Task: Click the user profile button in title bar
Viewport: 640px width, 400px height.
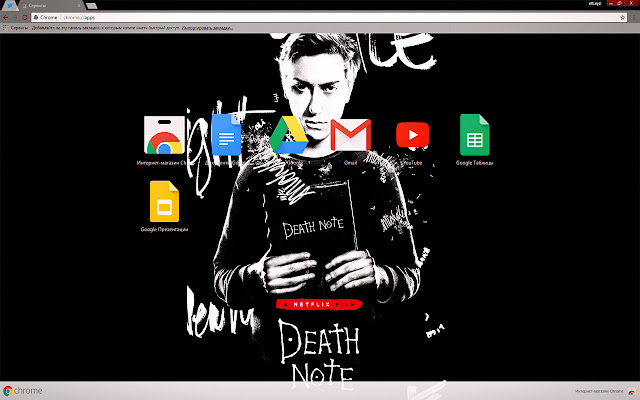Action: pos(595,3)
